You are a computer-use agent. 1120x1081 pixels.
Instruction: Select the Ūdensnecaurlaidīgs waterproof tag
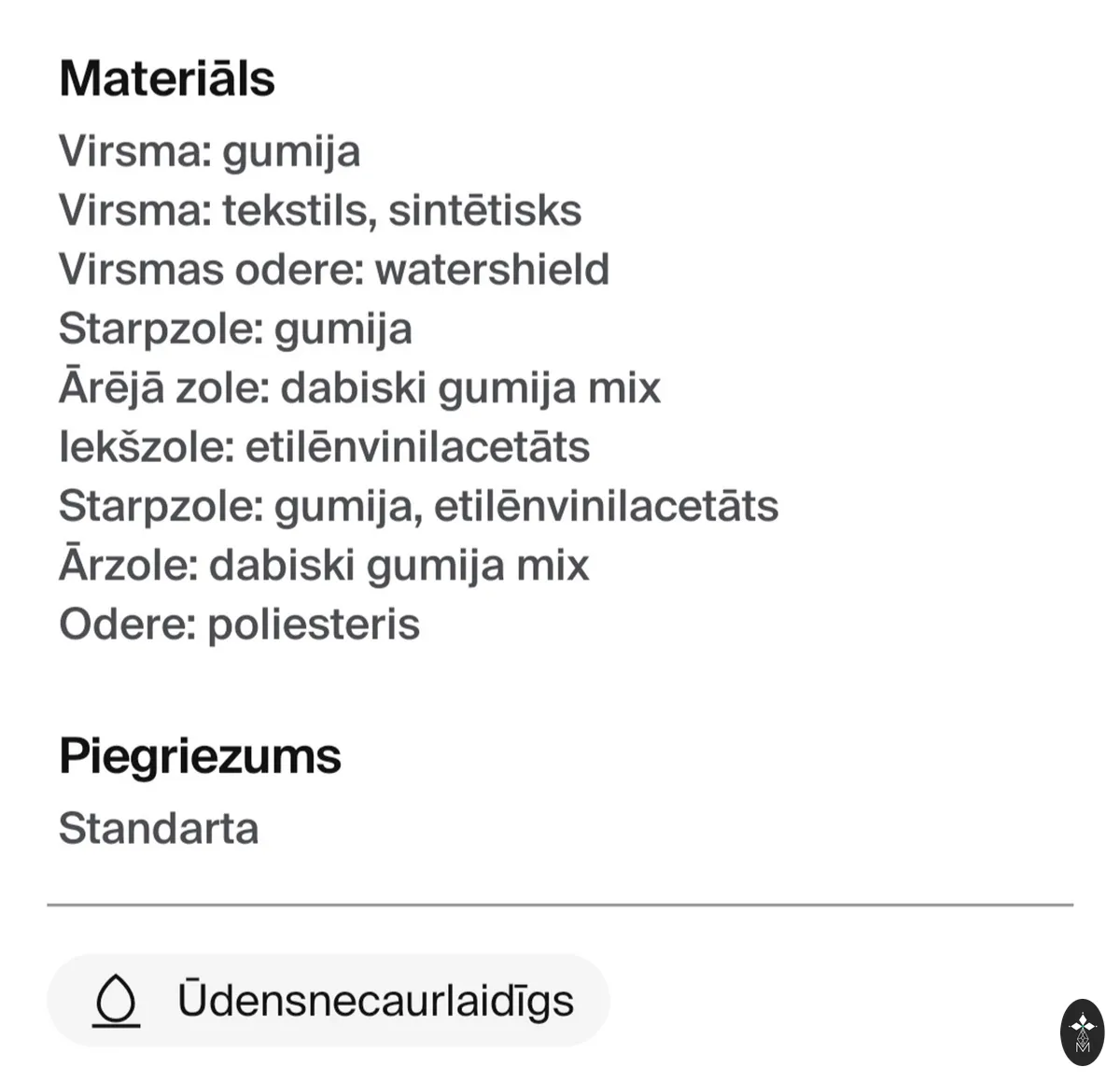point(328,1001)
